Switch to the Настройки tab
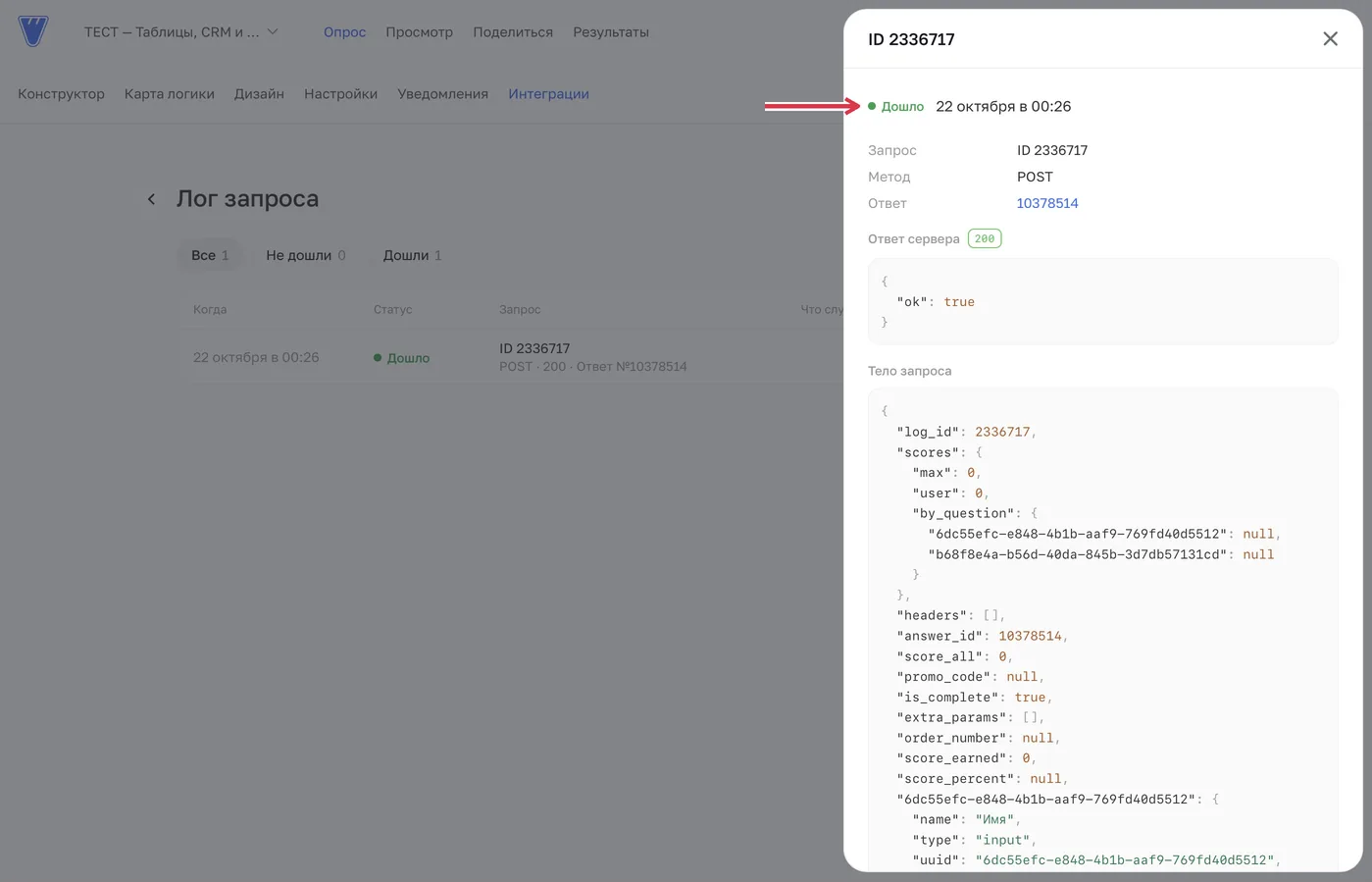Viewport: 1372px width, 882px height. pyautogui.click(x=340, y=94)
